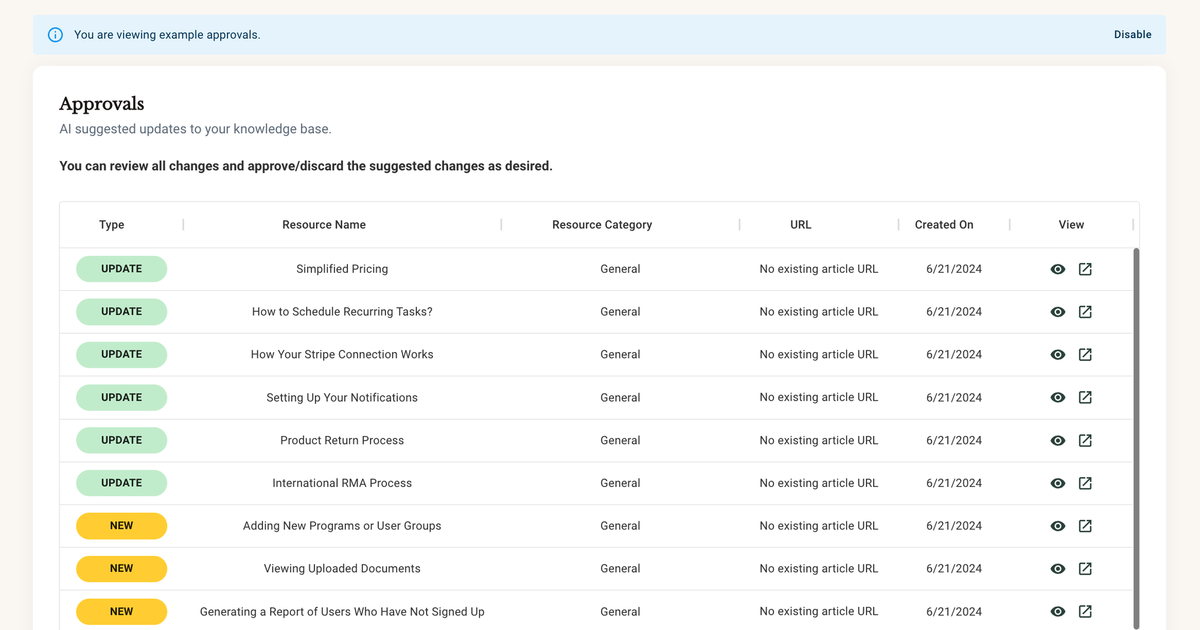Open Product Return Process external link icon
Image resolution: width=1200 pixels, height=630 pixels.
(x=1085, y=441)
